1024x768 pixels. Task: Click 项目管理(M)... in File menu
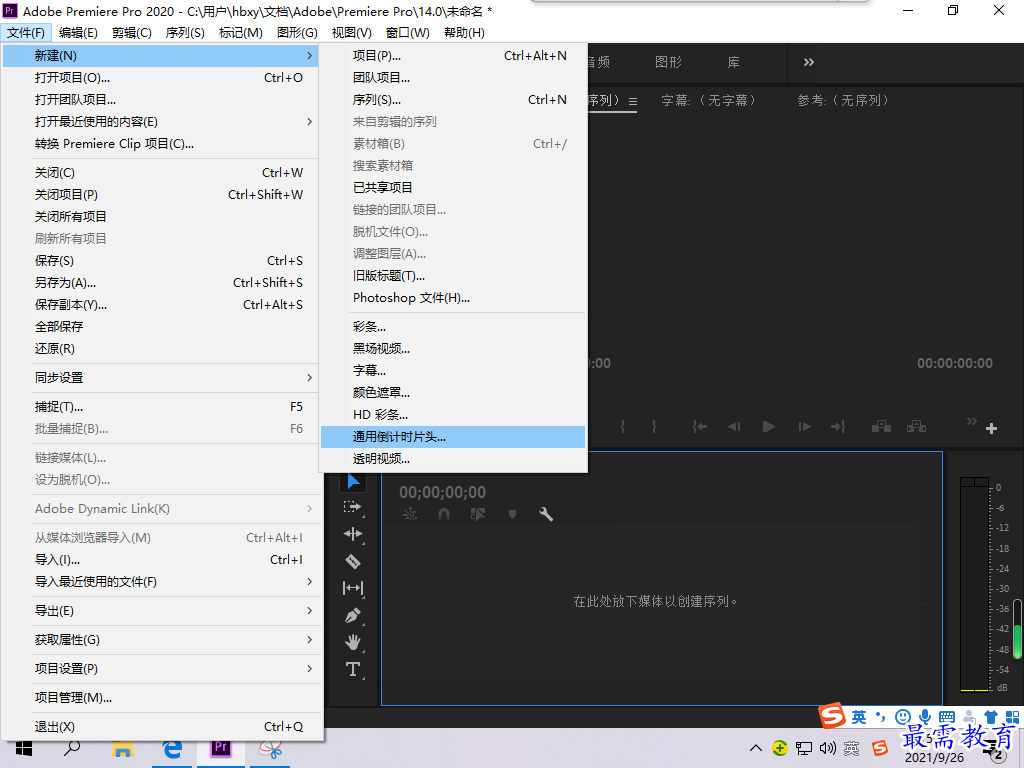point(160,697)
